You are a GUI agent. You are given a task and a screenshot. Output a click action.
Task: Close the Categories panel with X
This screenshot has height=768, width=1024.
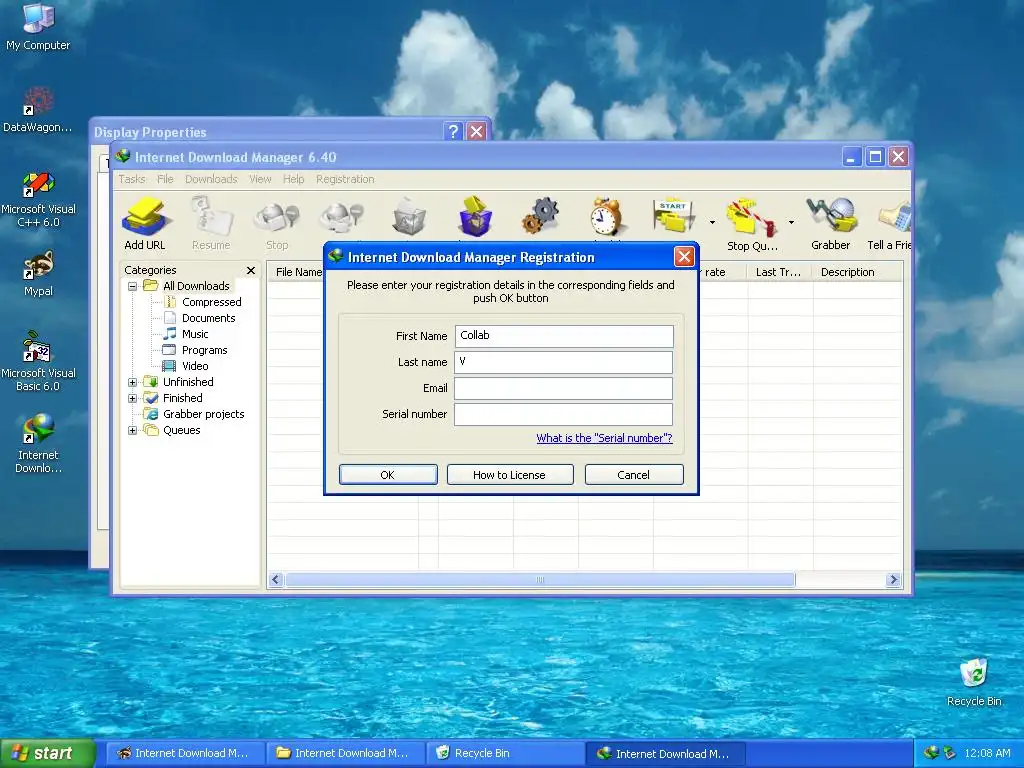tap(251, 270)
